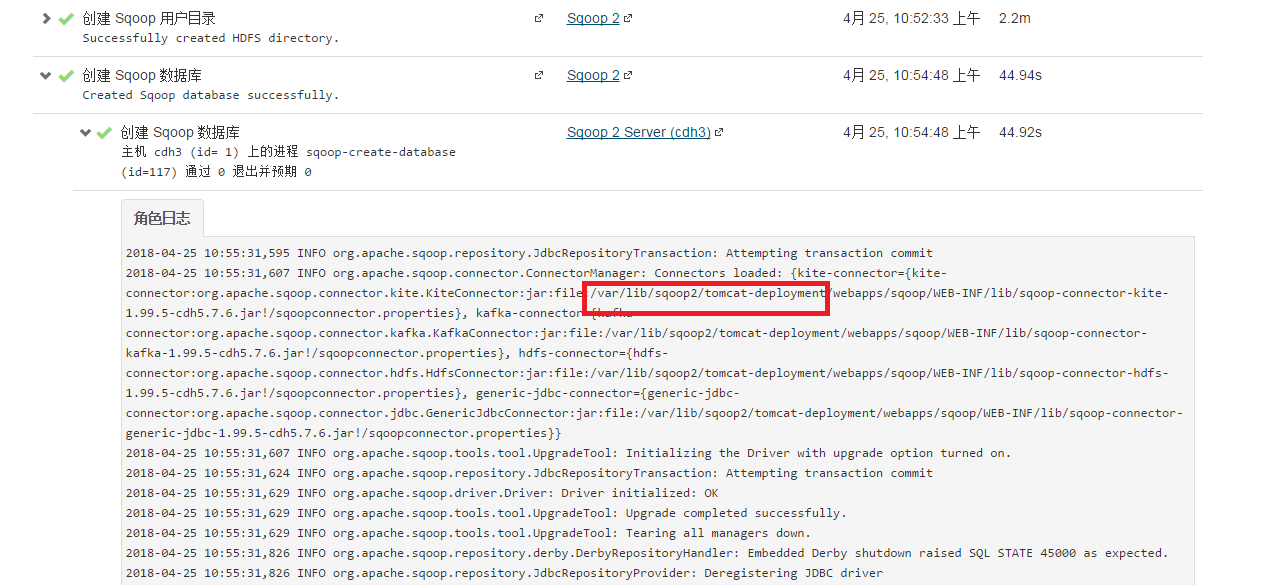1280x585 pixels.
Task: Collapse the nested 创建 Sqoop 数据库 sub-step
Action: 85,132
